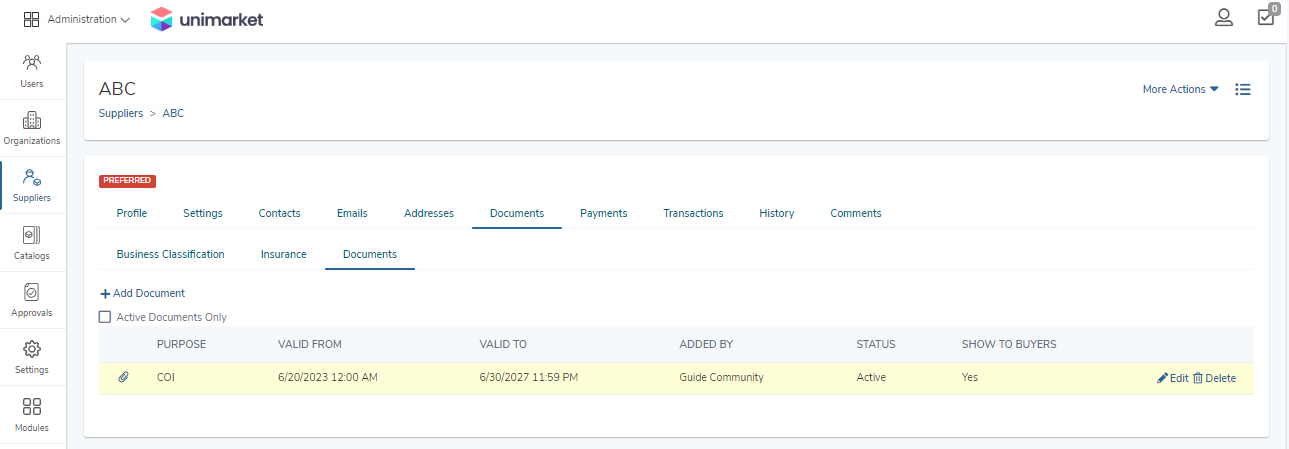Open the Settings gear in the sidebar
Viewport: 1289px width, 449px height.
tap(31, 357)
